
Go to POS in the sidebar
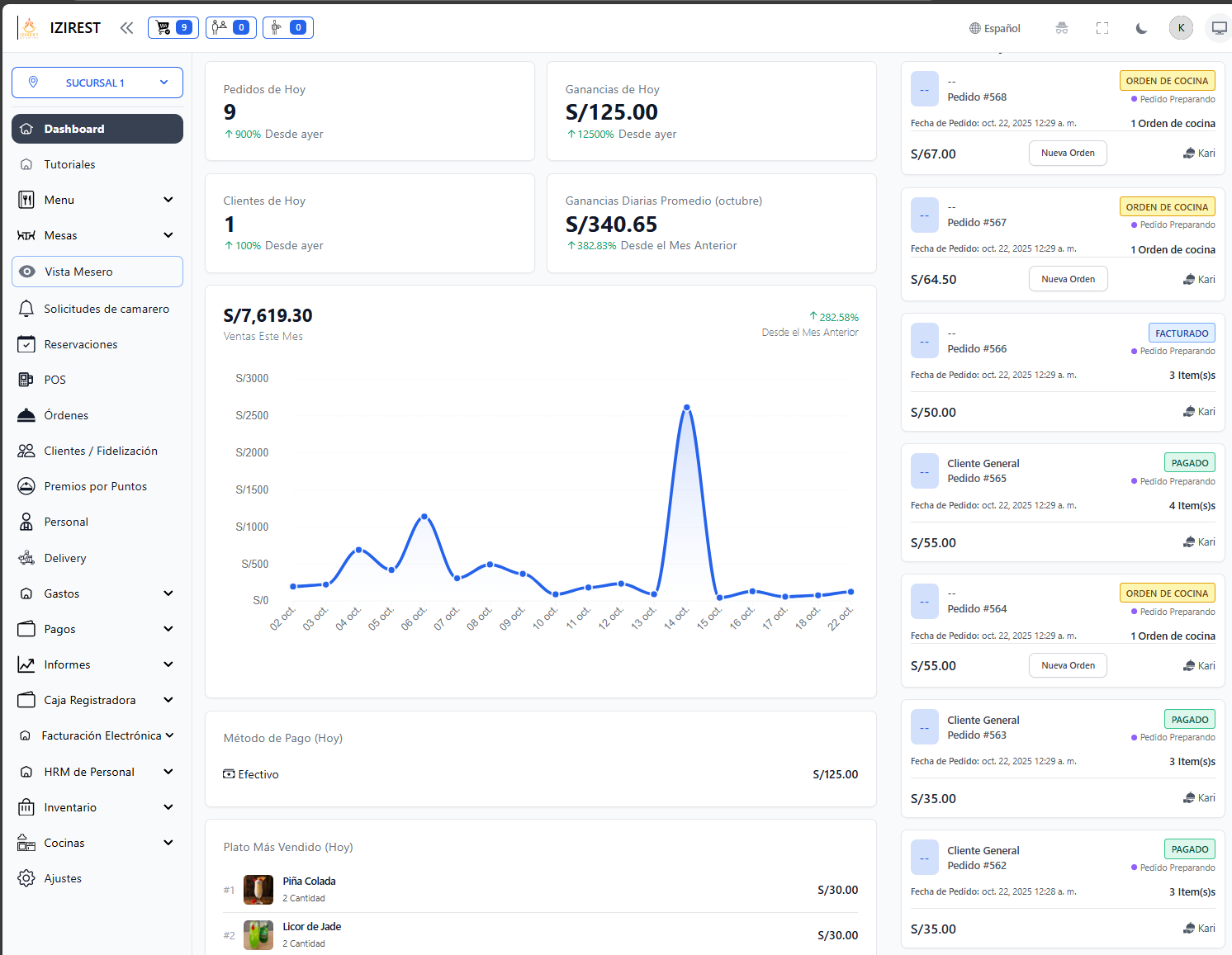54,380
